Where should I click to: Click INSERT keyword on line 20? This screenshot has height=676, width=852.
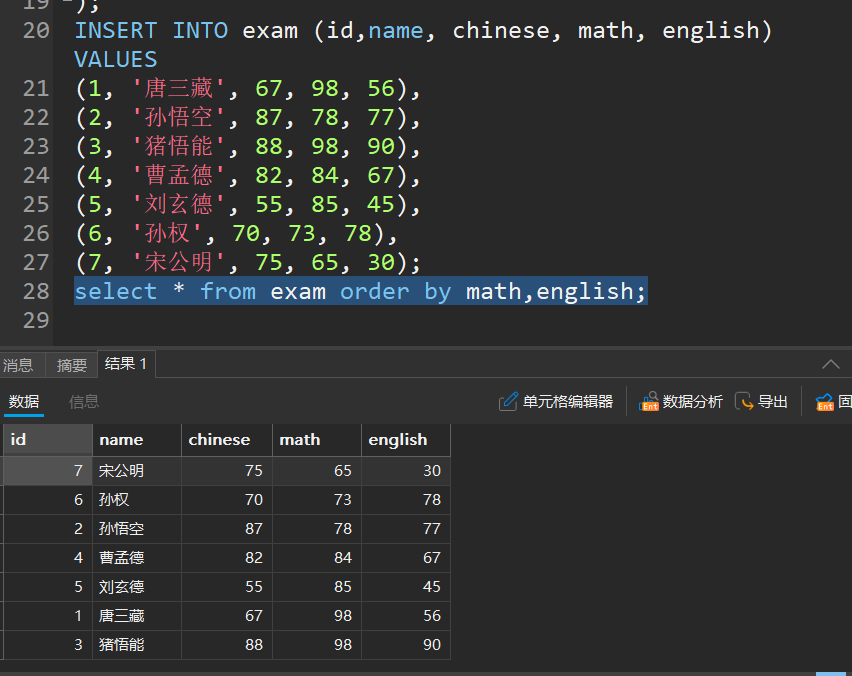116,30
